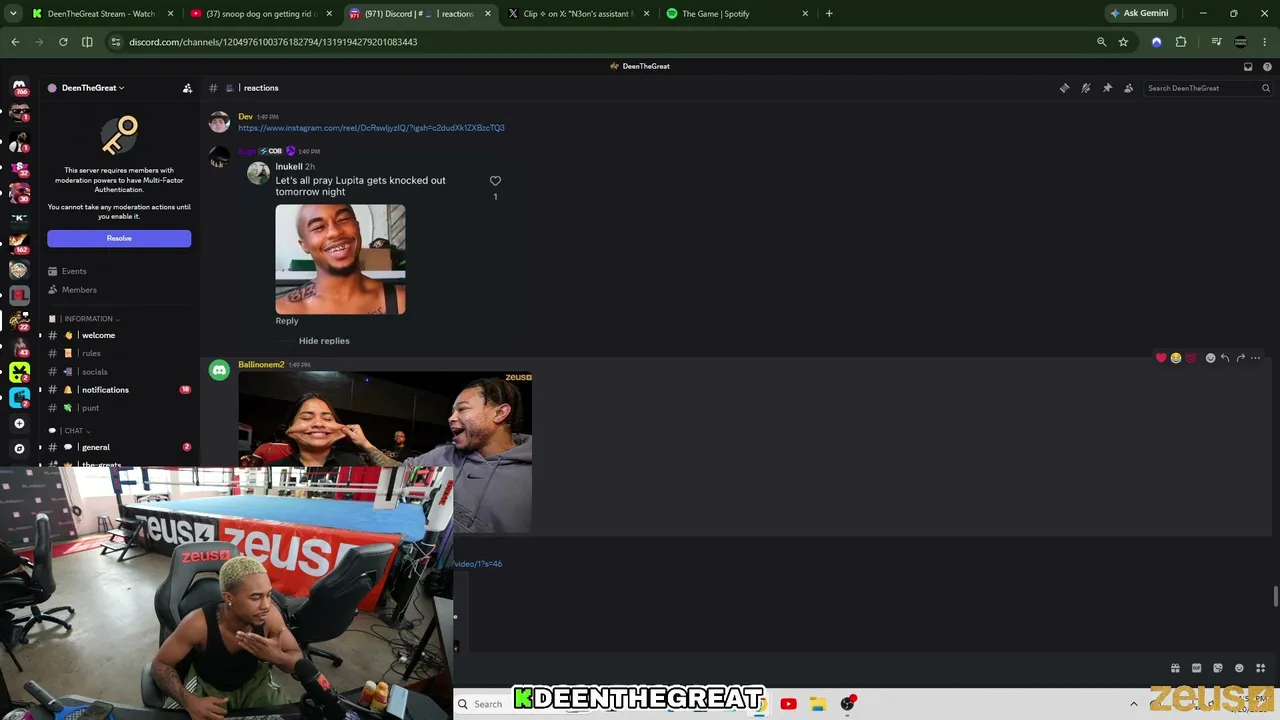Image resolution: width=1280 pixels, height=720 pixels.
Task: Open Chrome zoom magnifier in address bar
Action: (1101, 42)
